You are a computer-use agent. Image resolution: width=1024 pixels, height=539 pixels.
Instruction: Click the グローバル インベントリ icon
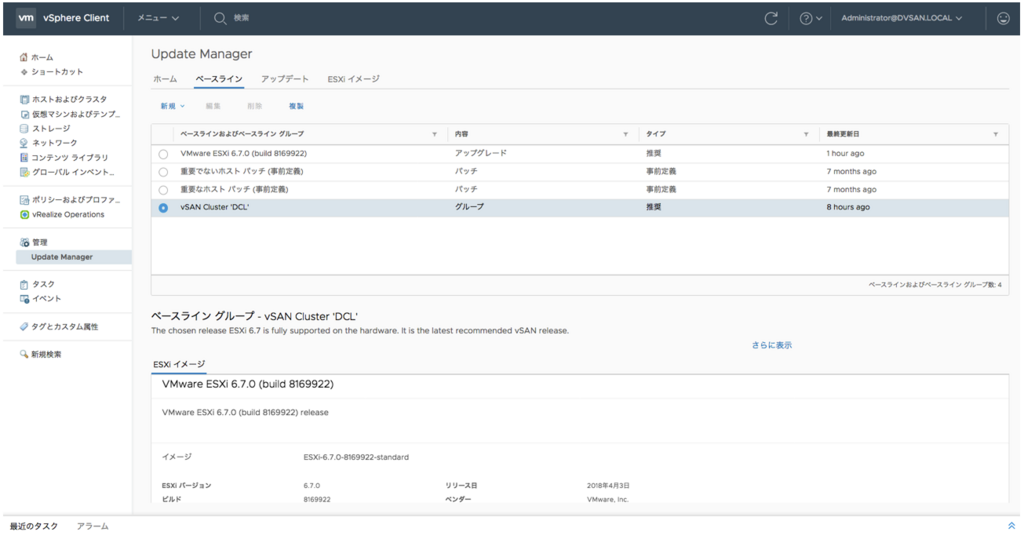pyautogui.click(x=24, y=172)
